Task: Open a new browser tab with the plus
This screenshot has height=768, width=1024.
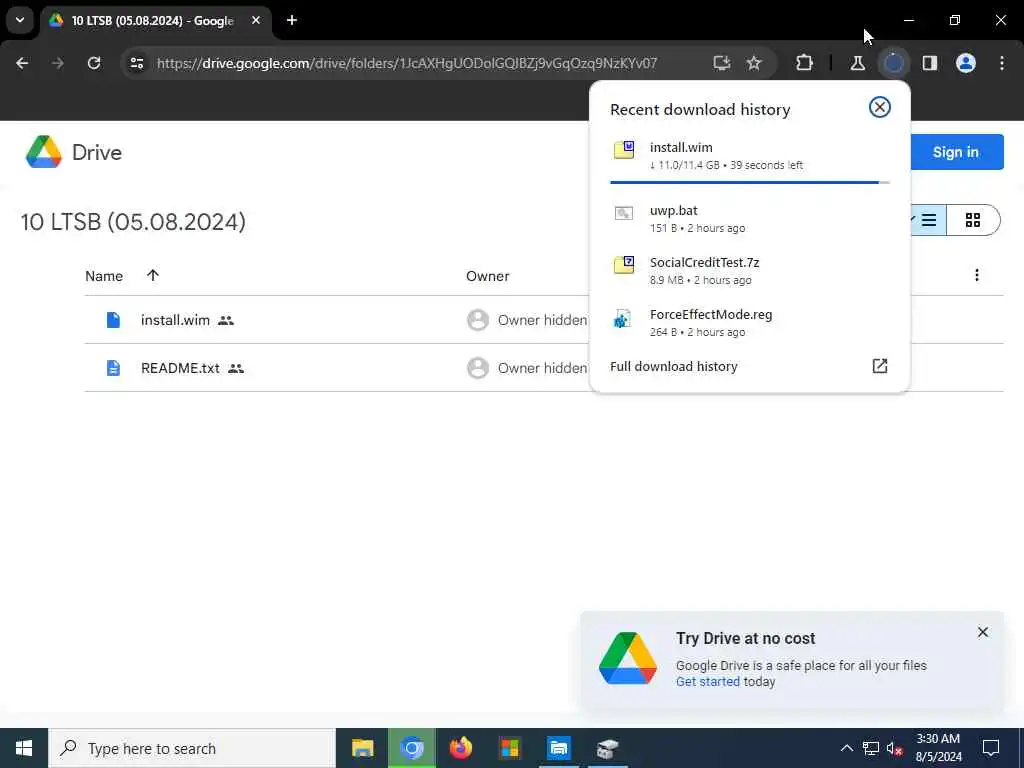Action: (x=292, y=20)
